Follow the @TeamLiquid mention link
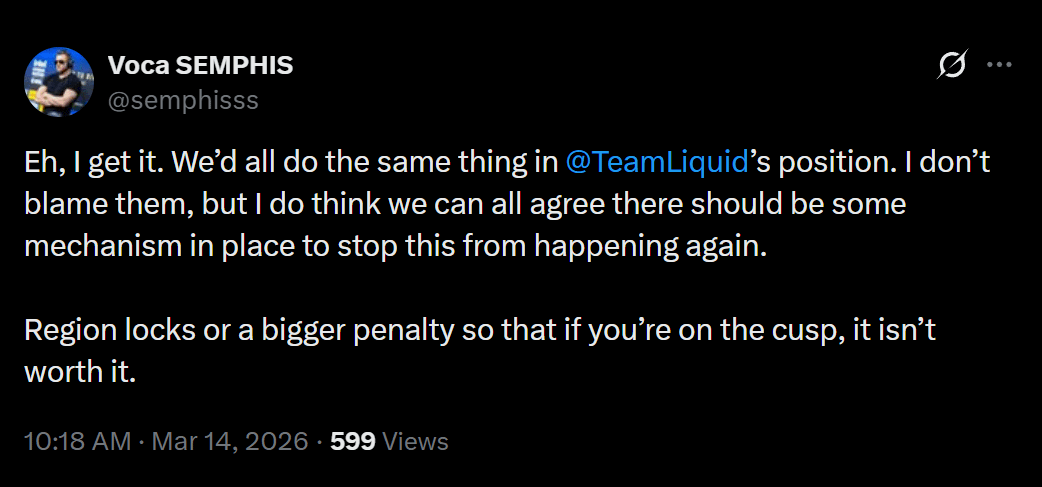Screen dimensions: 1042x487 pos(657,162)
